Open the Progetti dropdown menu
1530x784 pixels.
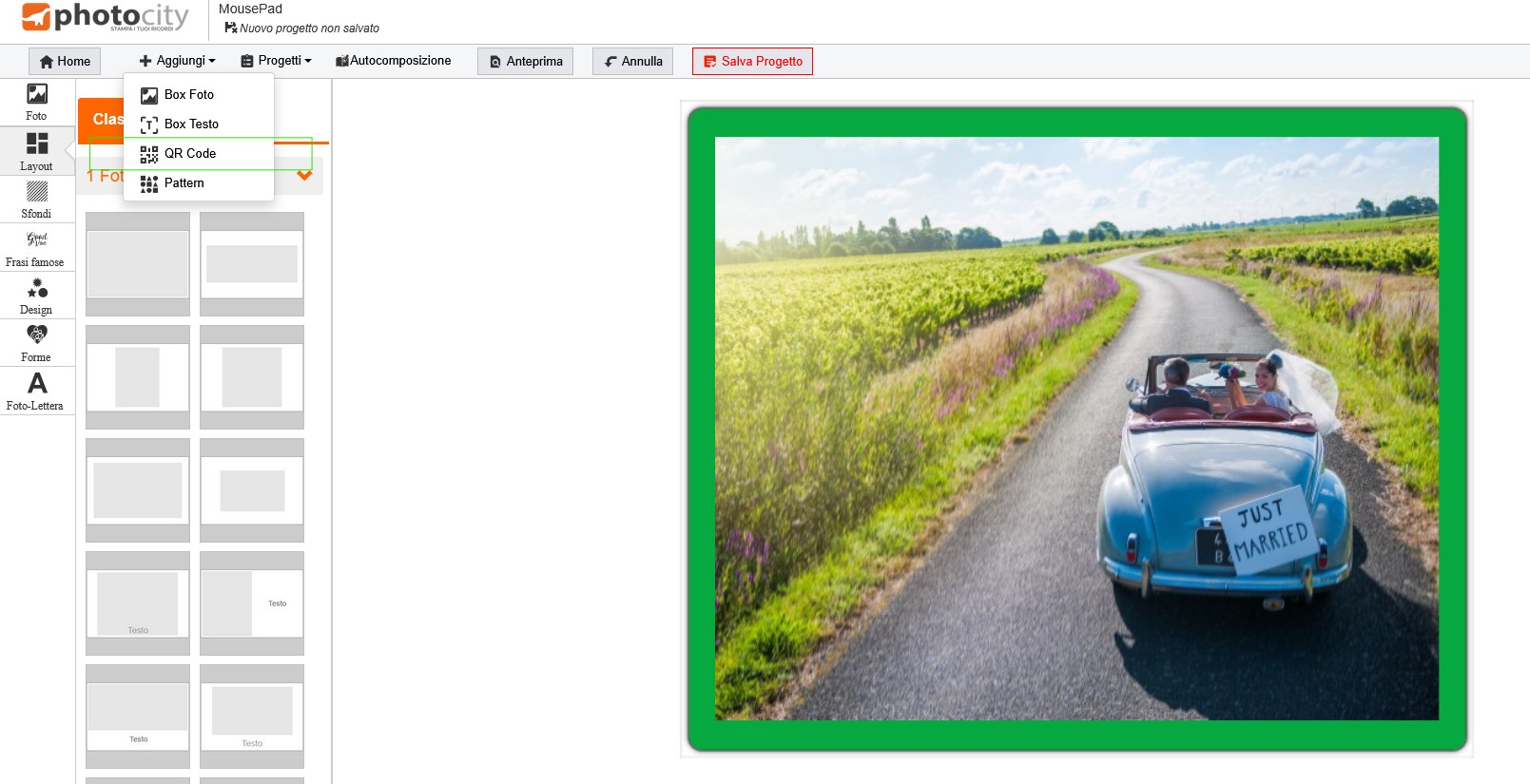[x=276, y=61]
